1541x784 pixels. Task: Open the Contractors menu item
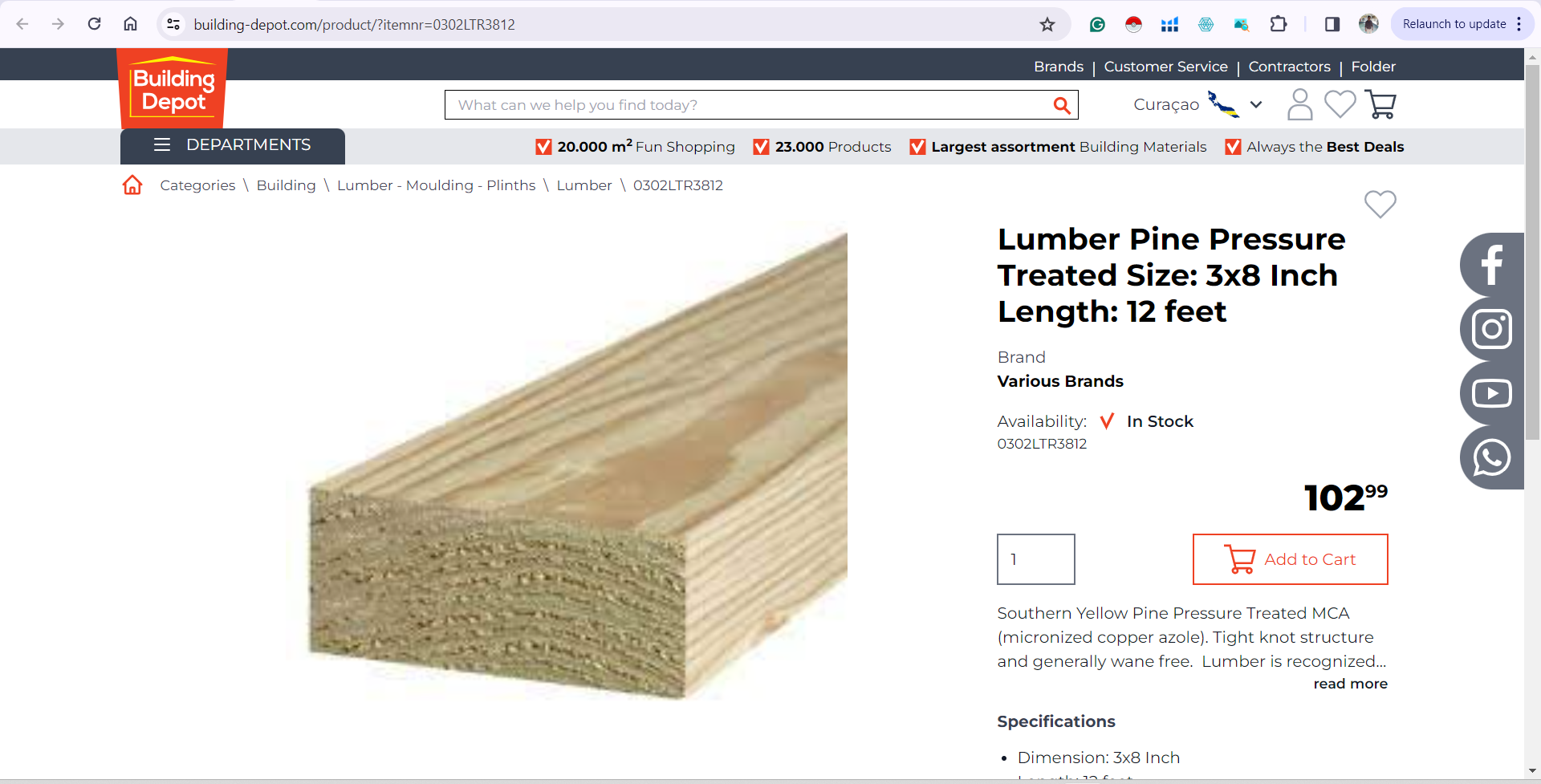pos(1289,67)
